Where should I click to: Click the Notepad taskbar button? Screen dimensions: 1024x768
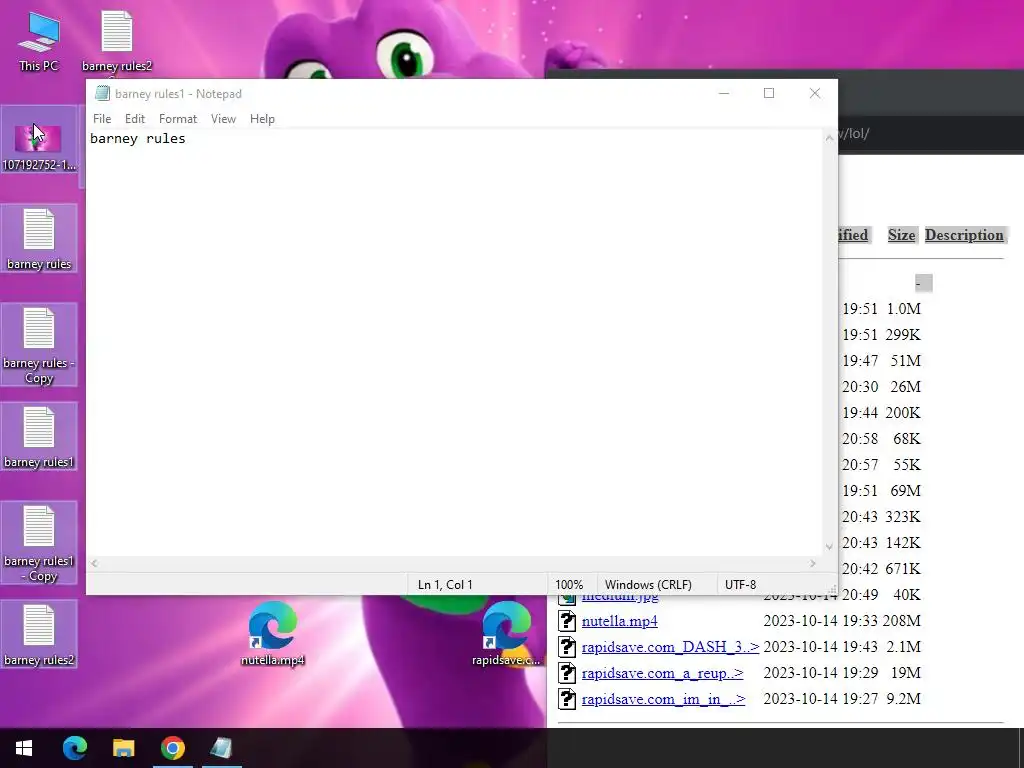point(221,748)
